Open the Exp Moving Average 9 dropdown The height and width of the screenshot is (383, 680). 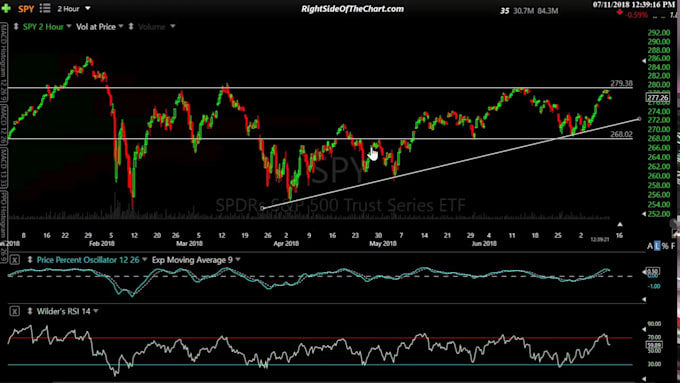pyautogui.click(x=238, y=260)
